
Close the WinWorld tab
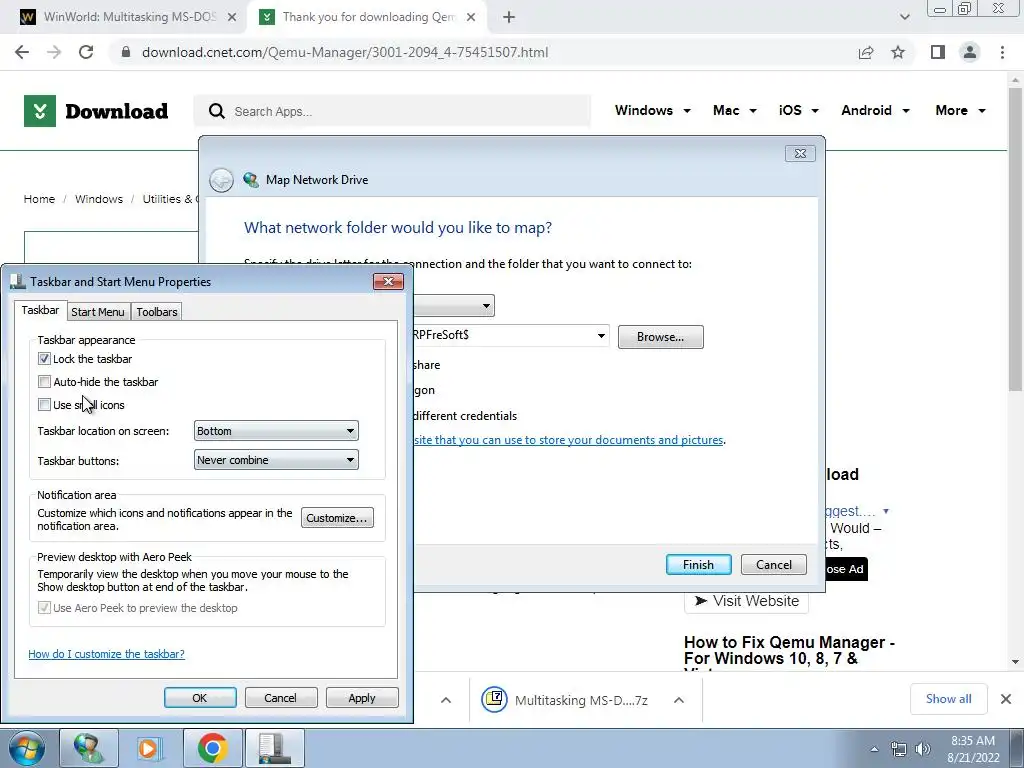[x=232, y=17]
